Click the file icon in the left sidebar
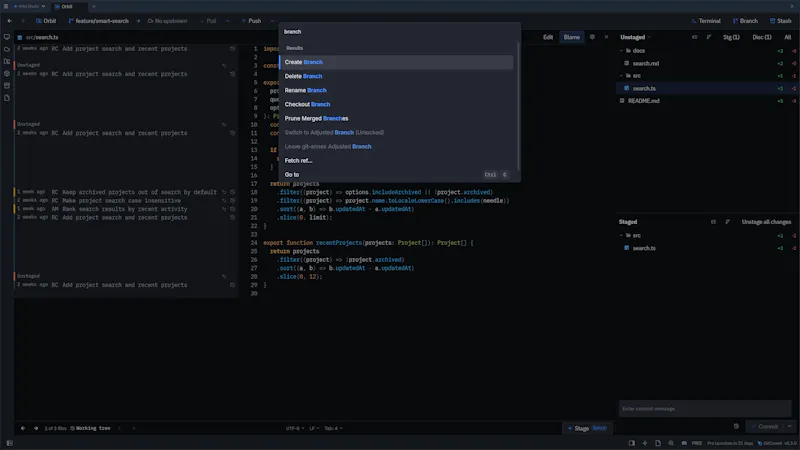This screenshot has width=800, height=450. [x=7, y=98]
